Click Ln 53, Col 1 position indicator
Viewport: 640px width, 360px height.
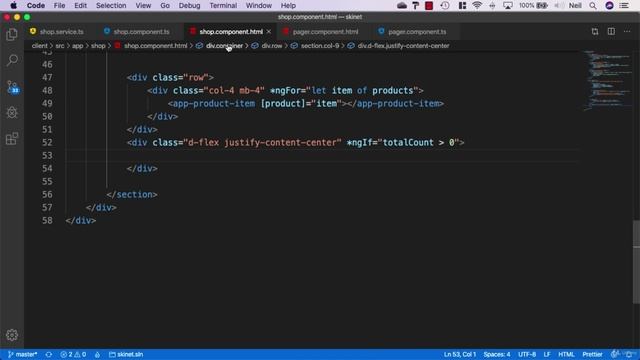pyautogui.click(x=460, y=354)
